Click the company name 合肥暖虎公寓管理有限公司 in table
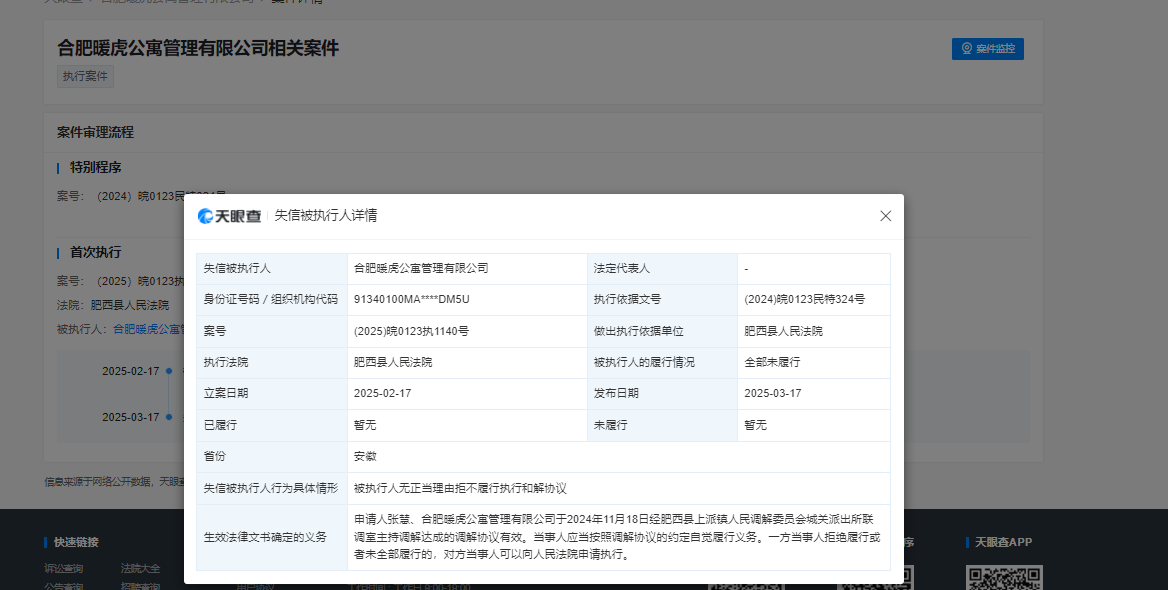Viewport: 1168px width, 590px height. coord(421,268)
